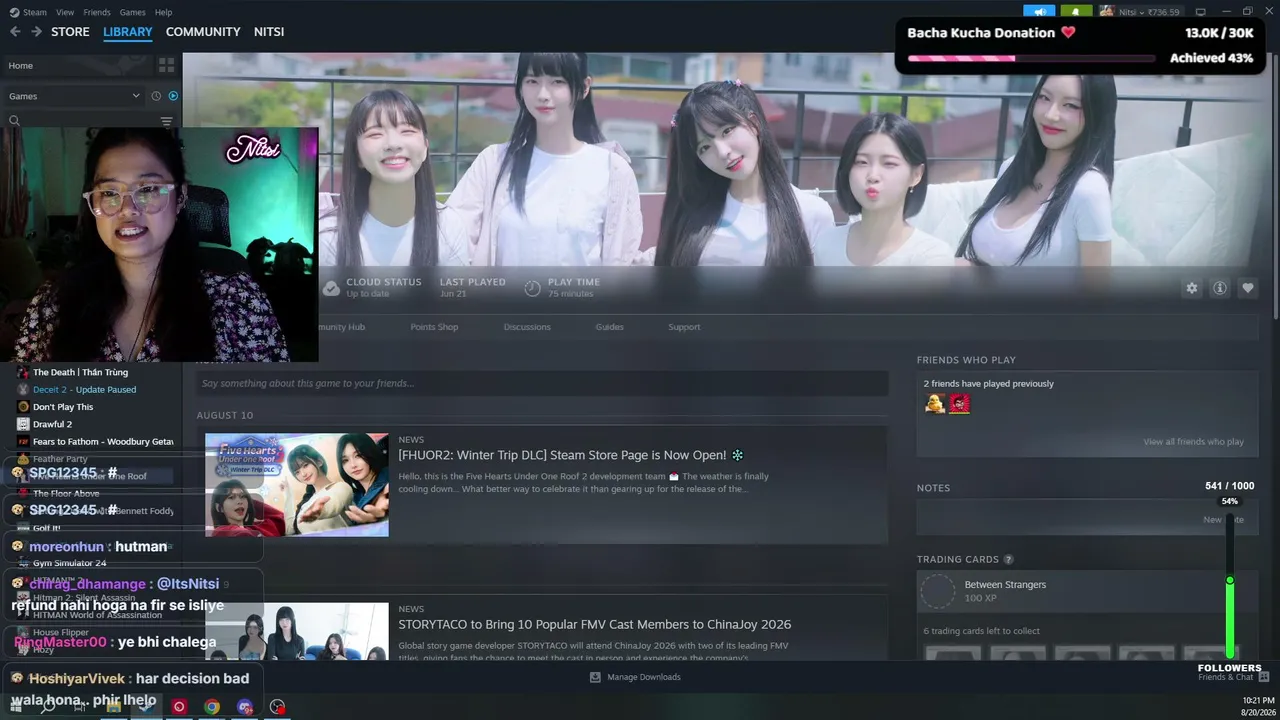This screenshot has width=1280, height=720.
Task: Open the Support link
Action: (684, 327)
